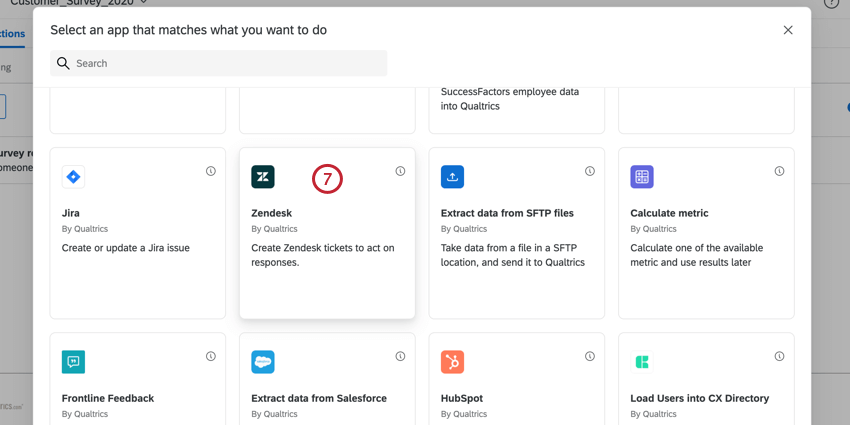Click the Jira app icon
The image size is (850, 425).
point(73,177)
